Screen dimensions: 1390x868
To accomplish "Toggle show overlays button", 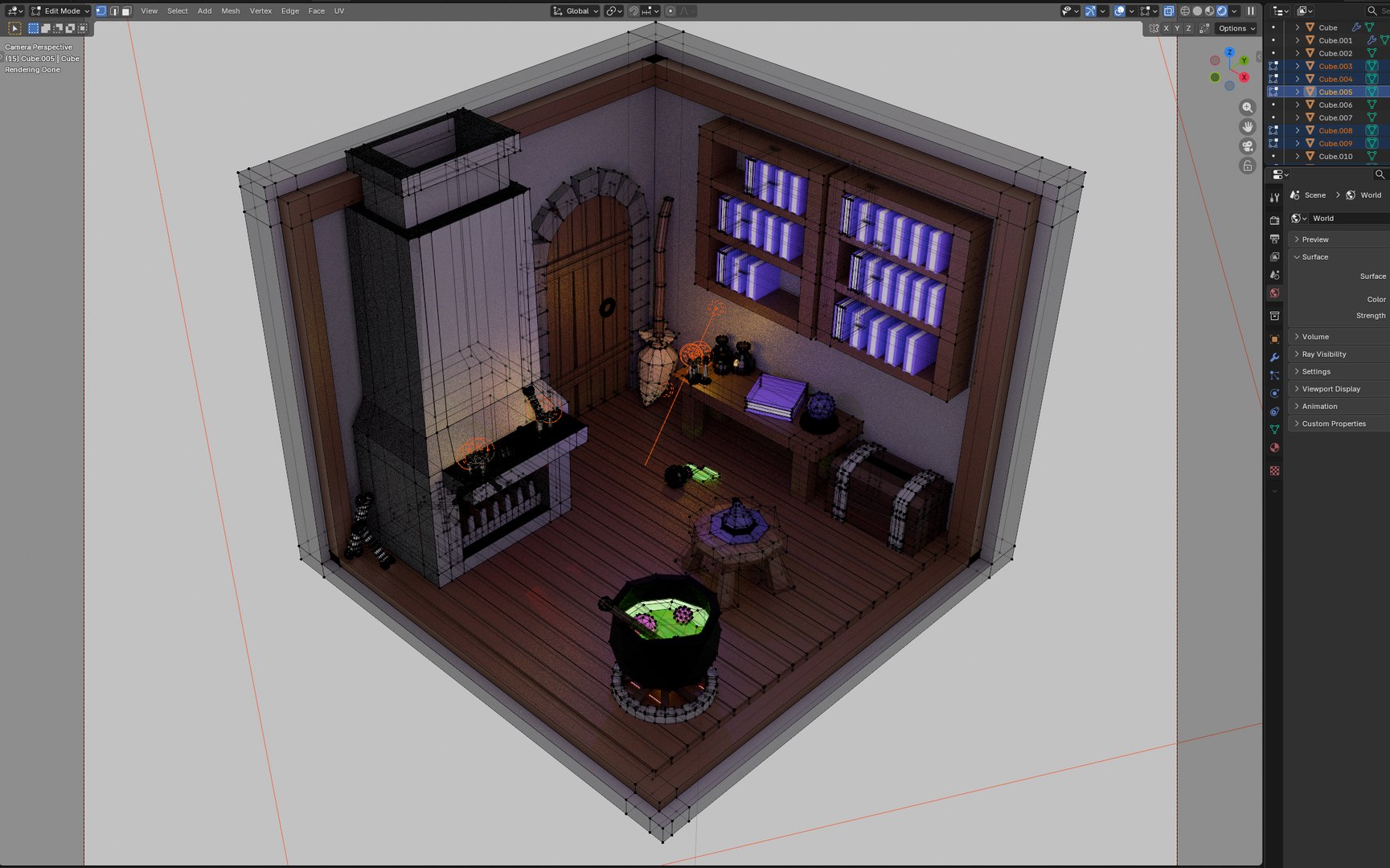I will [1119, 11].
